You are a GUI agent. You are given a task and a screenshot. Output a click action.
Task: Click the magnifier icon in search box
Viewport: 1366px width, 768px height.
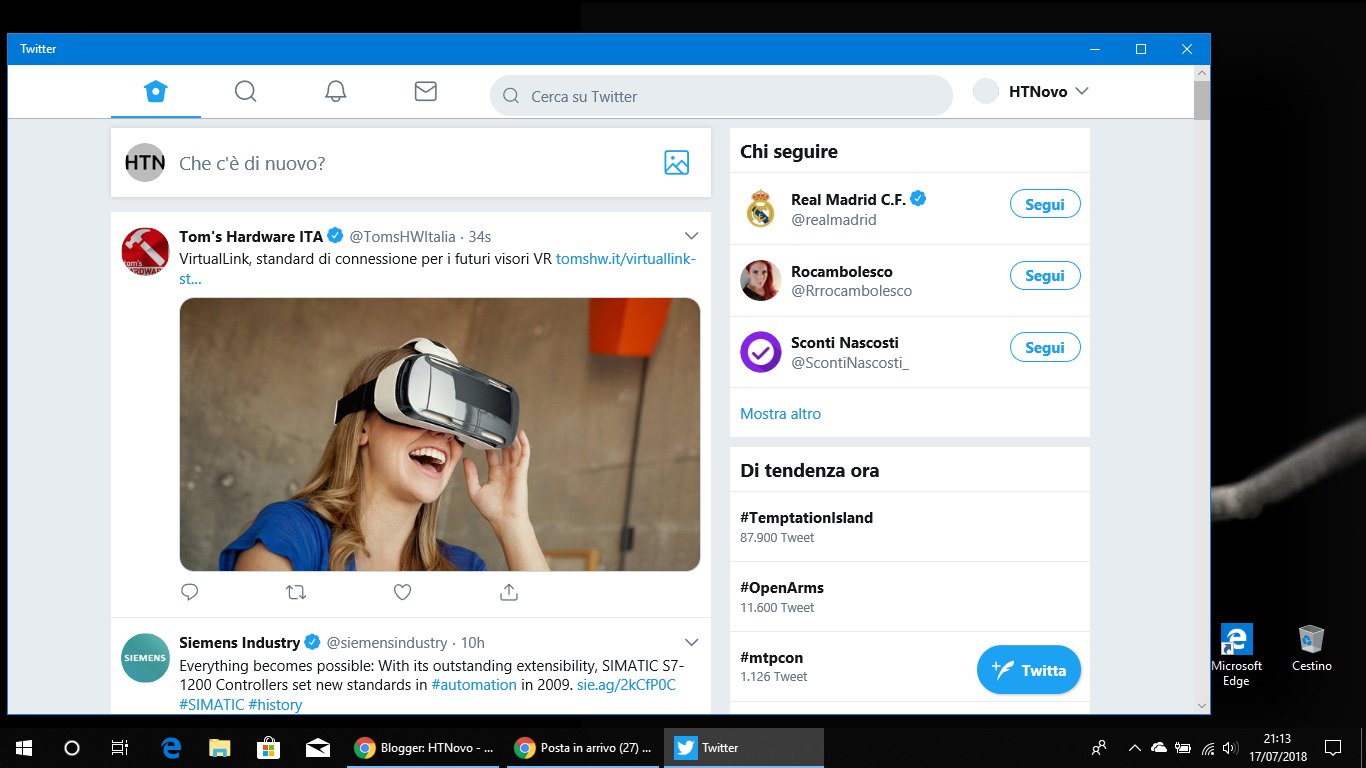tap(511, 96)
